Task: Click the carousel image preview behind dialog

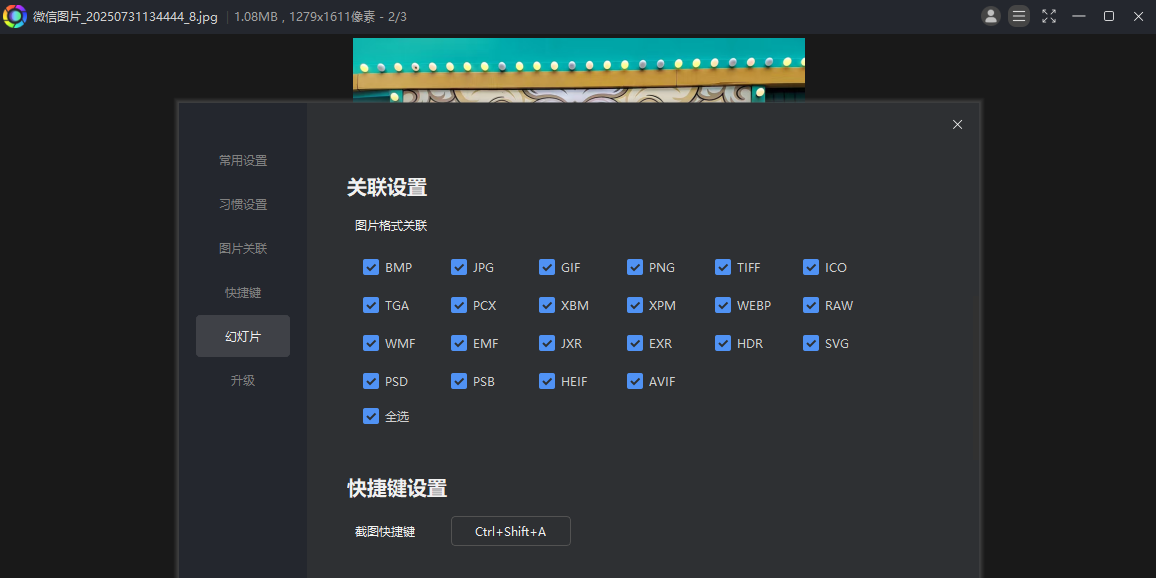Action: [x=579, y=70]
